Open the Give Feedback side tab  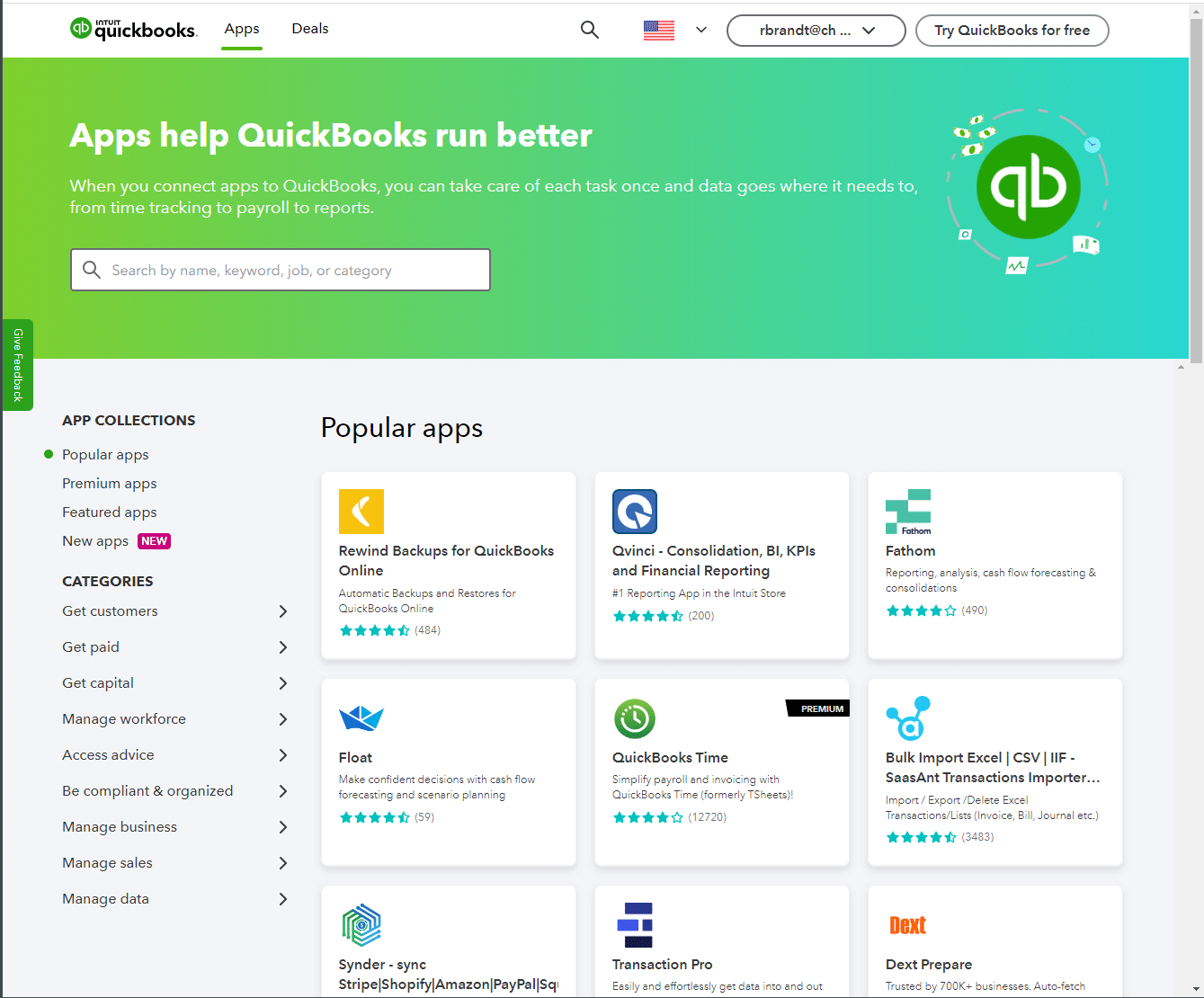[x=18, y=365]
